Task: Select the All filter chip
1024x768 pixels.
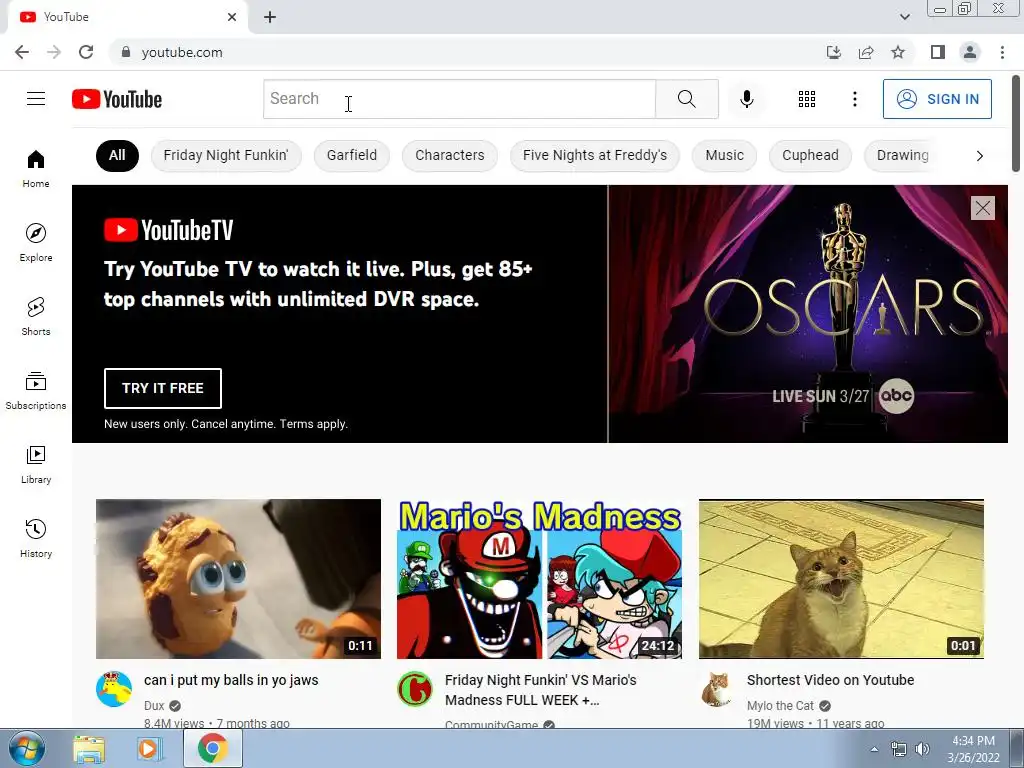Action: pyautogui.click(x=117, y=155)
